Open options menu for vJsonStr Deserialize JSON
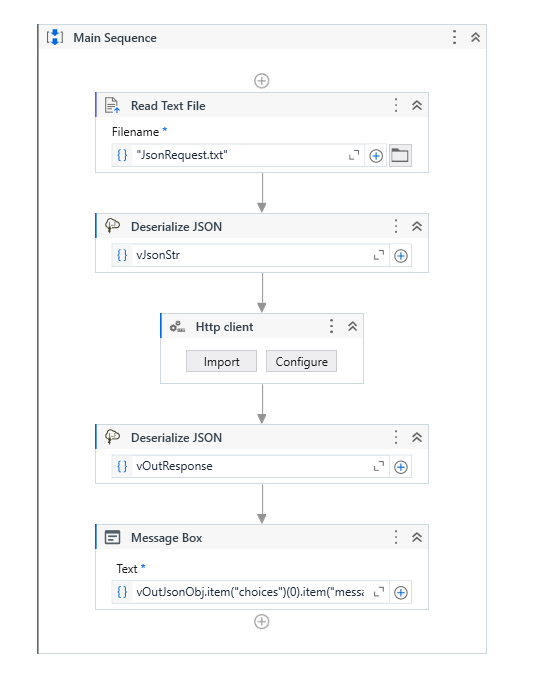 396,226
